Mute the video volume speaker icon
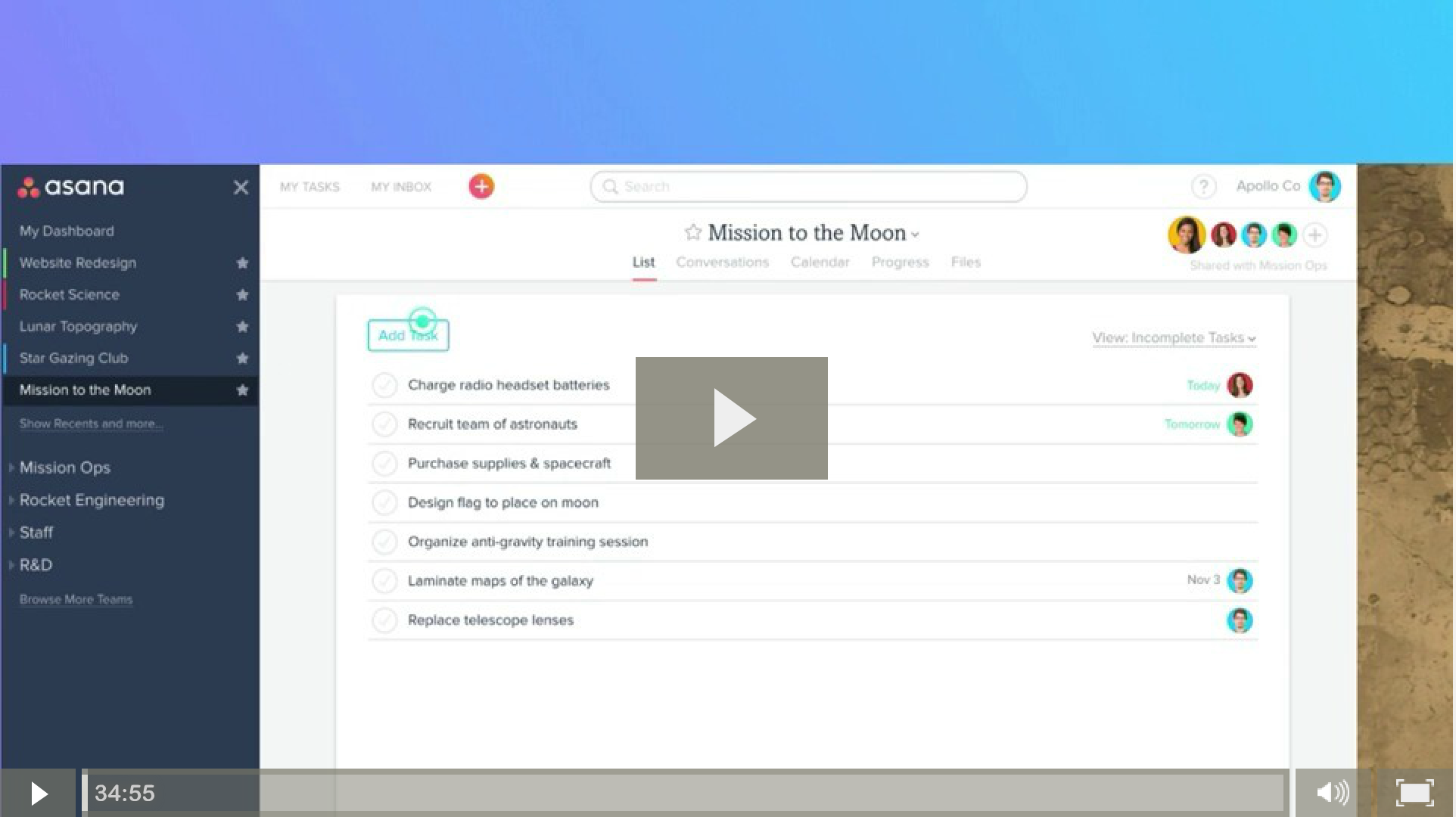The height and width of the screenshot is (817, 1456). [x=1332, y=793]
